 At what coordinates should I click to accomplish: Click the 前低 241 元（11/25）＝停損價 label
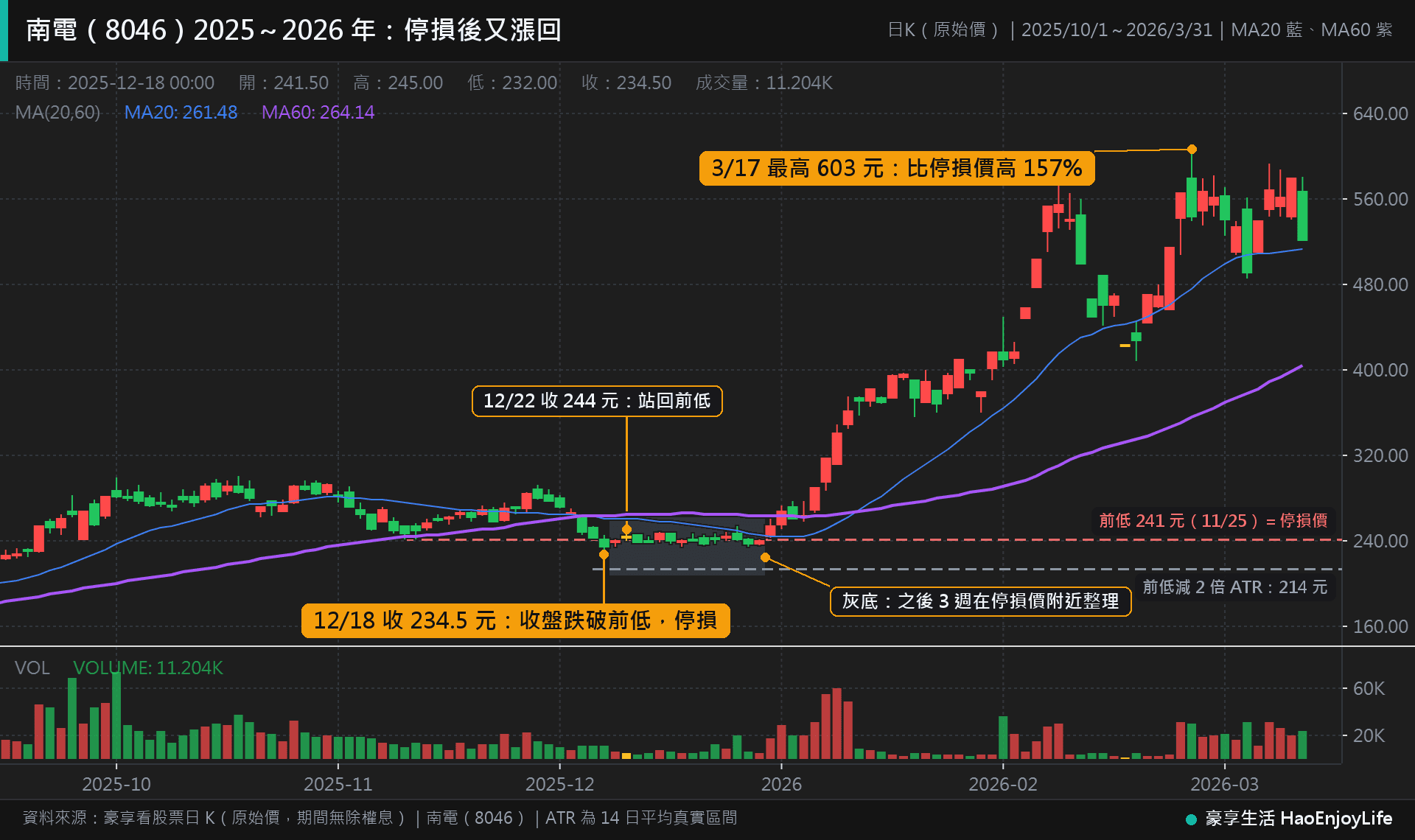1213,520
